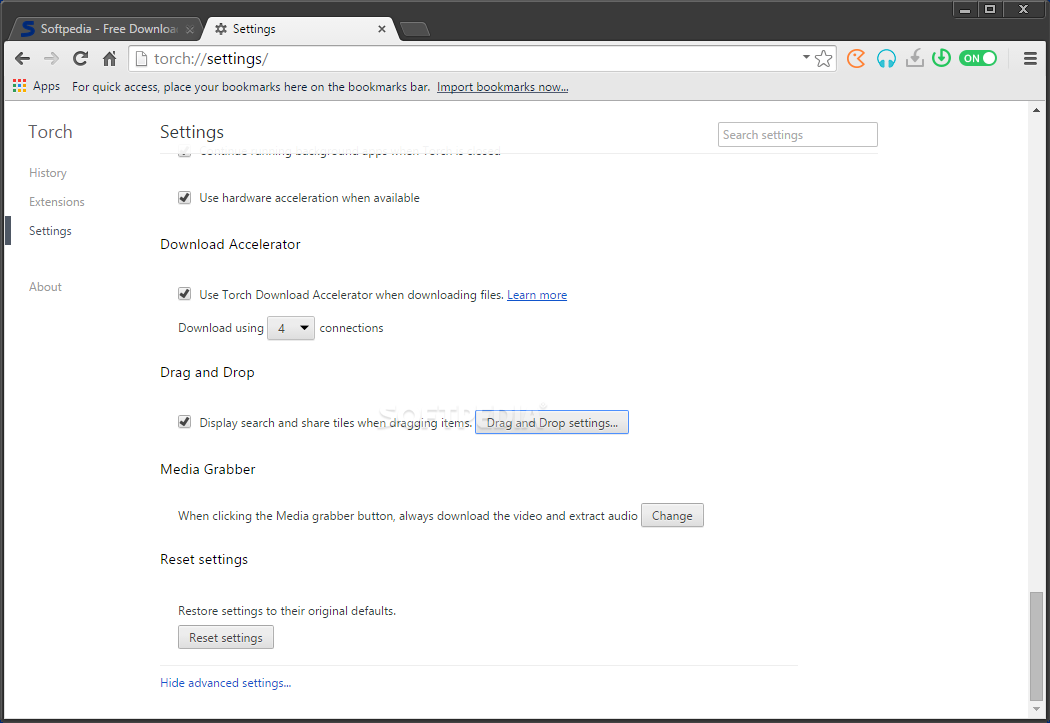Disable Torch Download Accelerator checkbox

point(184,294)
